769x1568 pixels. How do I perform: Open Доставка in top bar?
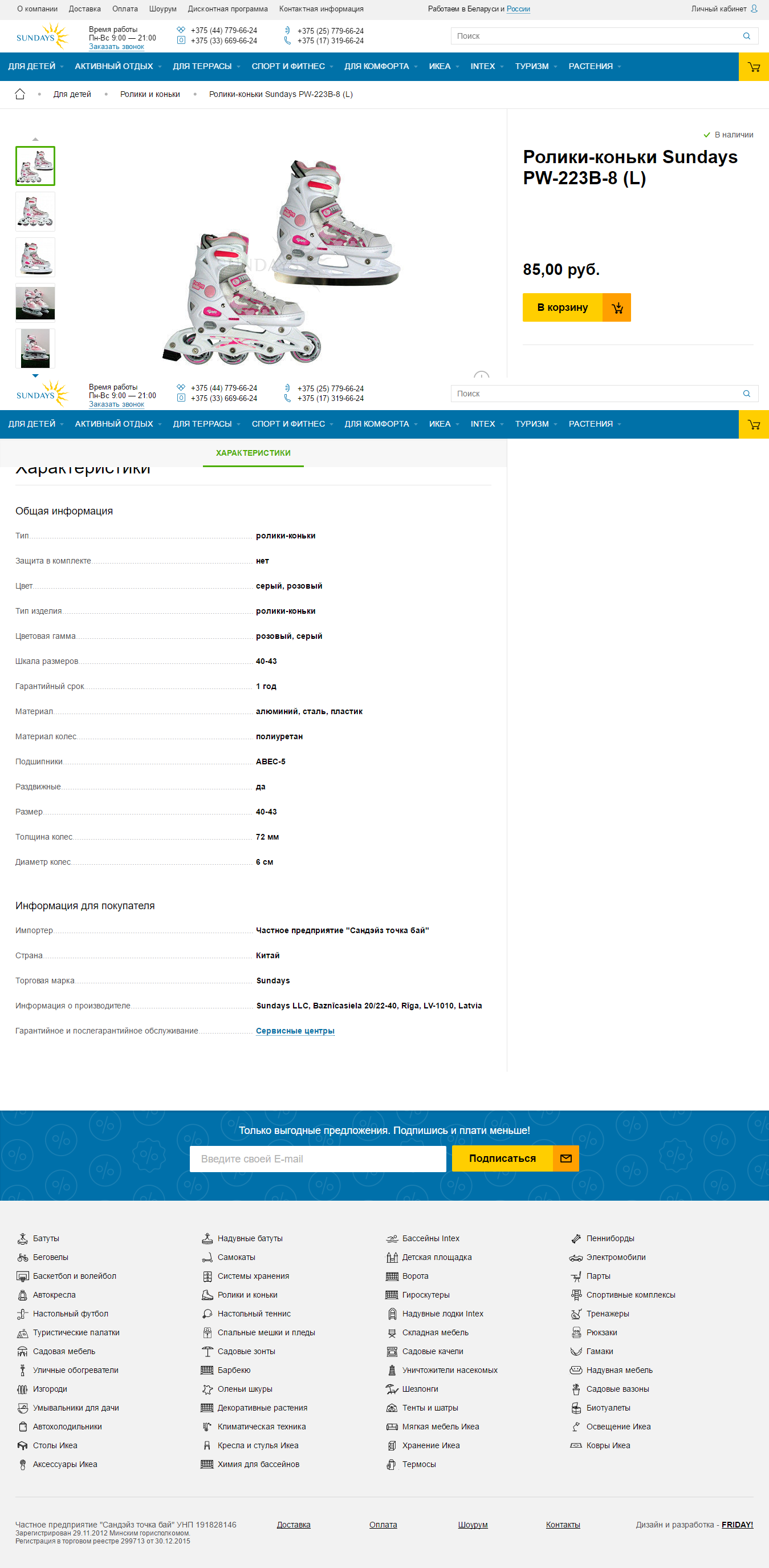point(84,9)
